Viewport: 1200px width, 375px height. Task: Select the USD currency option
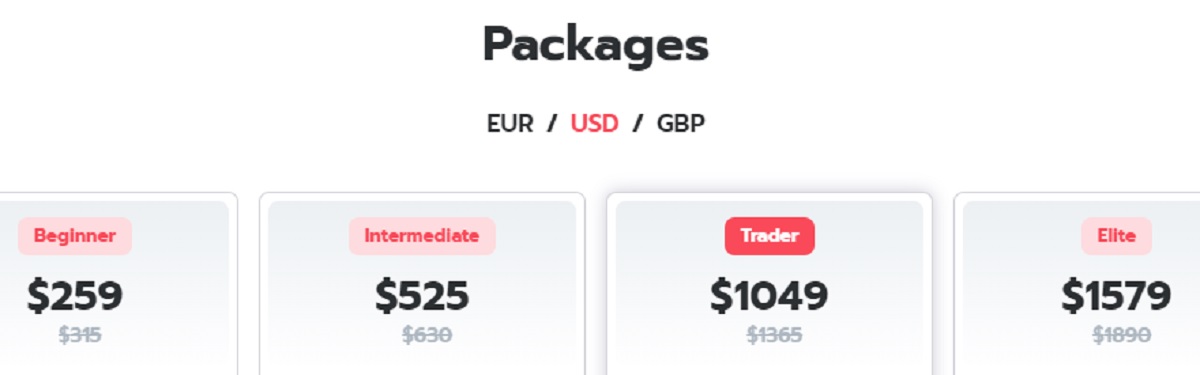point(595,124)
